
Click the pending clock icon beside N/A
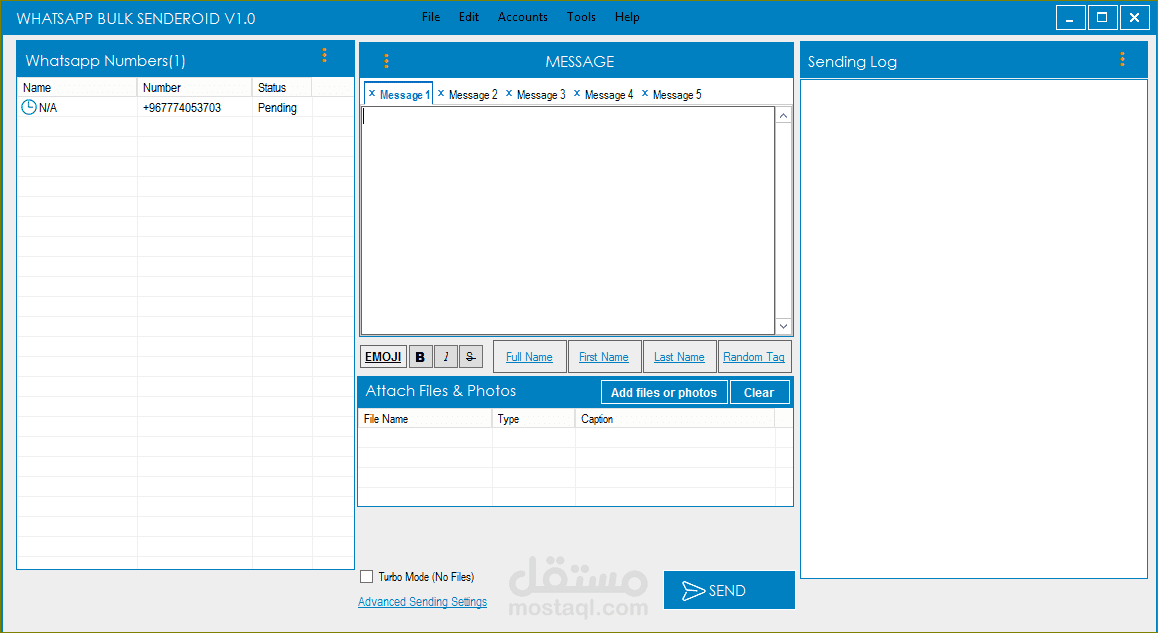[29, 107]
